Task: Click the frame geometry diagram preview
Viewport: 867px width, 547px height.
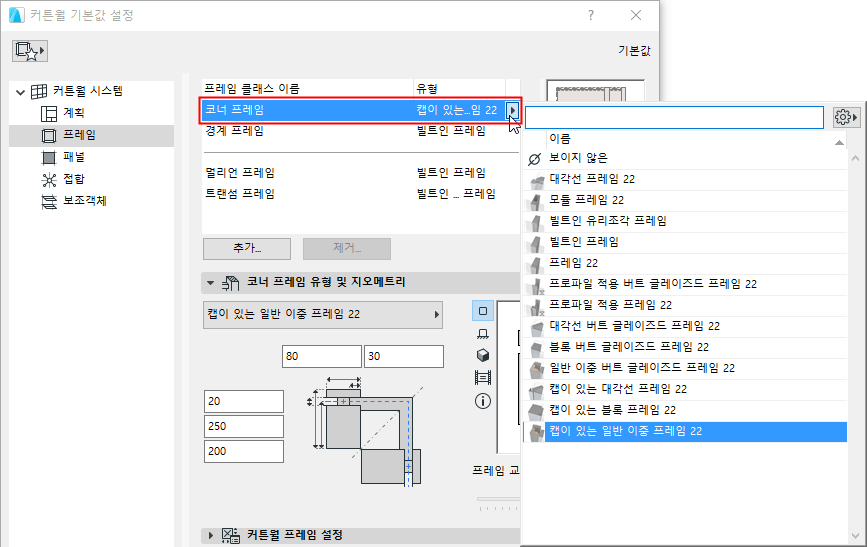Action: pos(366,432)
